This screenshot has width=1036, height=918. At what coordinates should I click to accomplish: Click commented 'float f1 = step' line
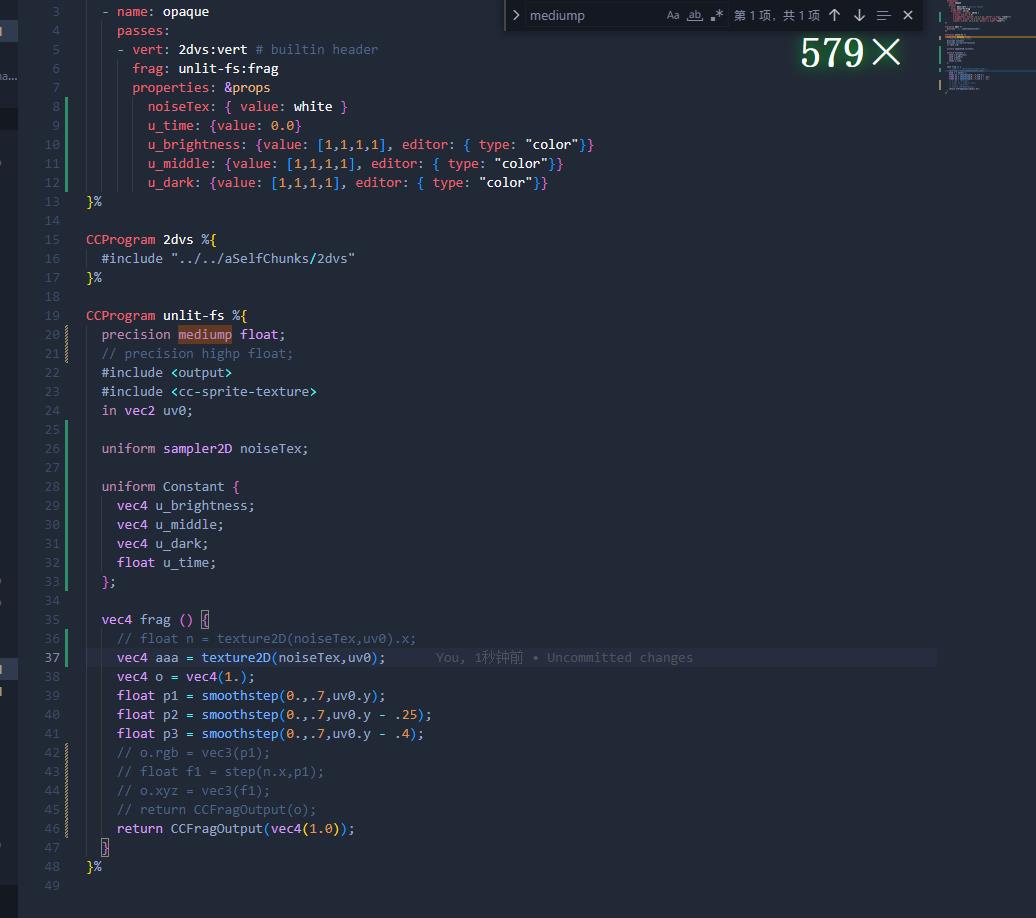click(221, 772)
